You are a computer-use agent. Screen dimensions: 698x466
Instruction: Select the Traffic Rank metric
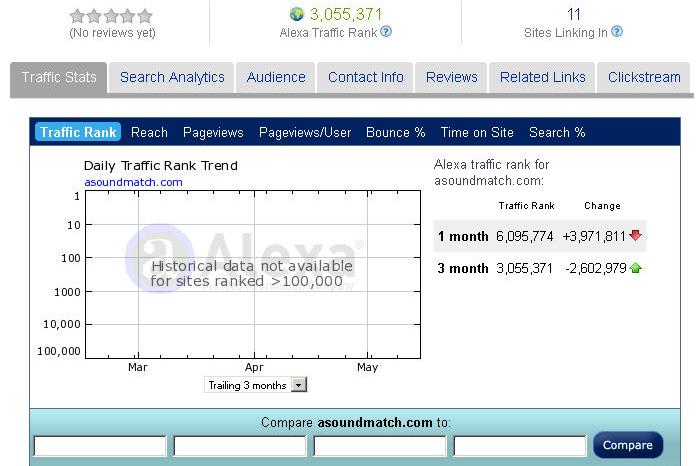click(x=78, y=132)
